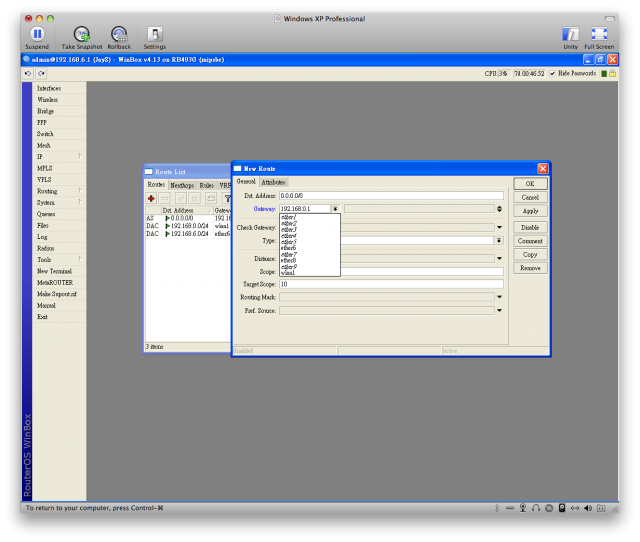Click the network adapter icon in VM status bar
640x542 pixels.
tap(575, 508)
